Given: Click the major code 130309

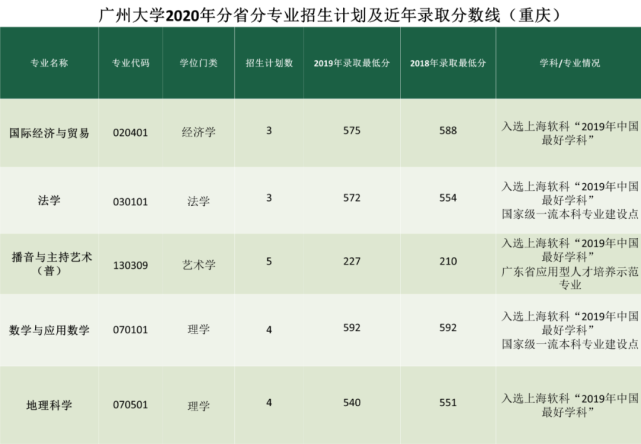Looking at the screenshot, I should pyautogui.click(x=130, y=265).
